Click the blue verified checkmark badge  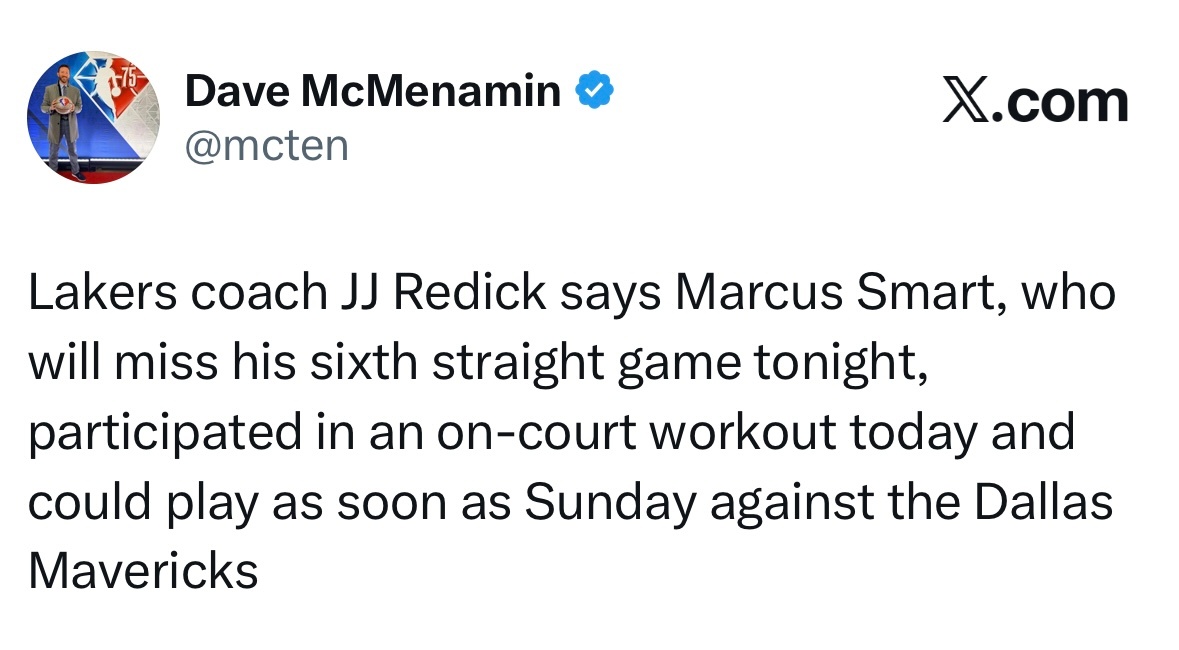[x=593, y=92]
